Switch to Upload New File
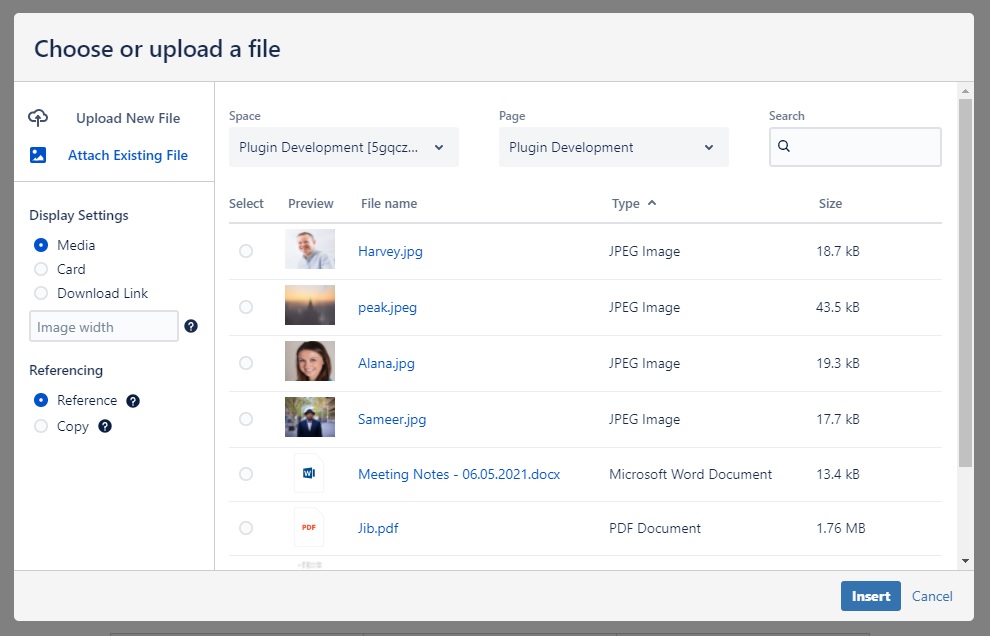This screenshot has height=636, width=990. (x=128, y=118)
